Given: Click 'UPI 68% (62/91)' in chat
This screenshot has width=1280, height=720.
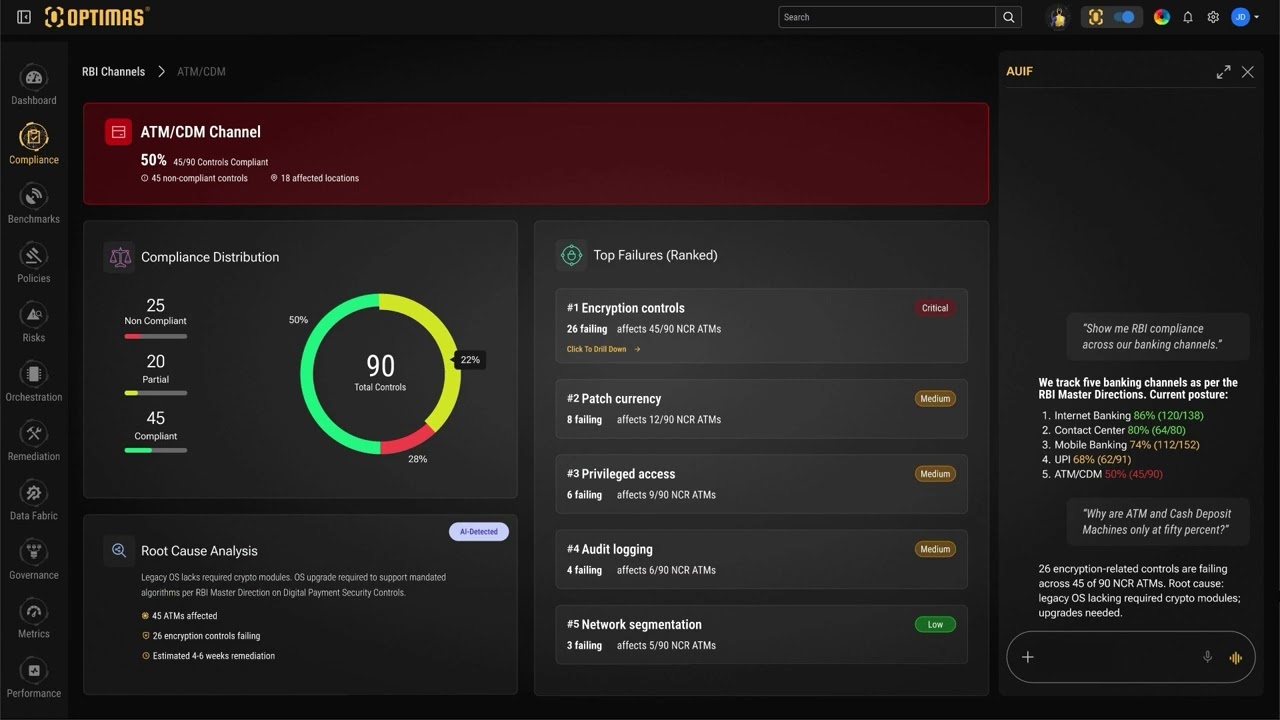Looking at the screenshot, I should point(1093,460).
